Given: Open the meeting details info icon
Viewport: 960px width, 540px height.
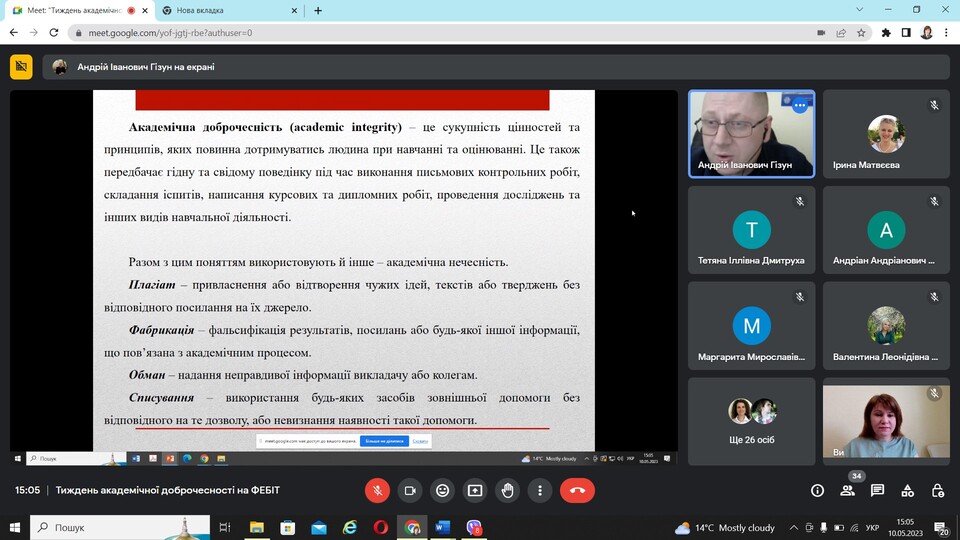Looking at the screenshot, I should click(817, 490).
